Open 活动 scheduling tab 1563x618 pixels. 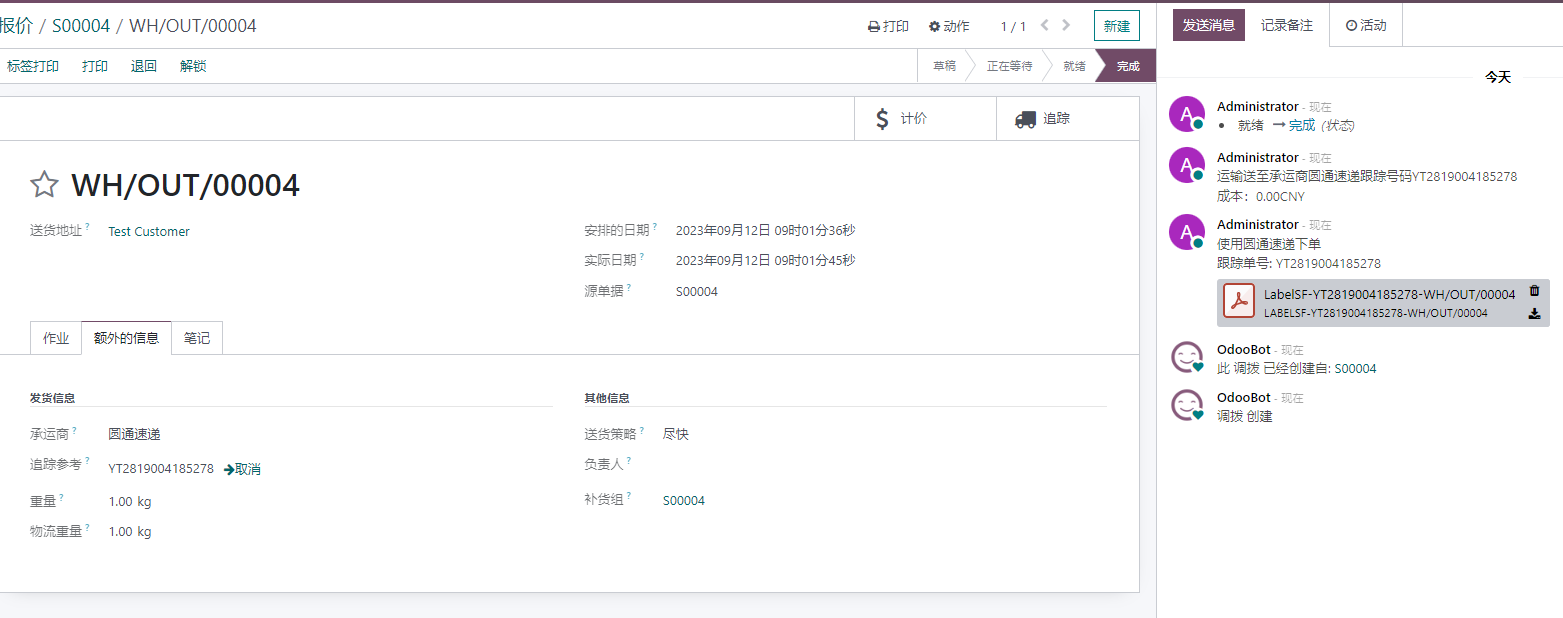1366,25
